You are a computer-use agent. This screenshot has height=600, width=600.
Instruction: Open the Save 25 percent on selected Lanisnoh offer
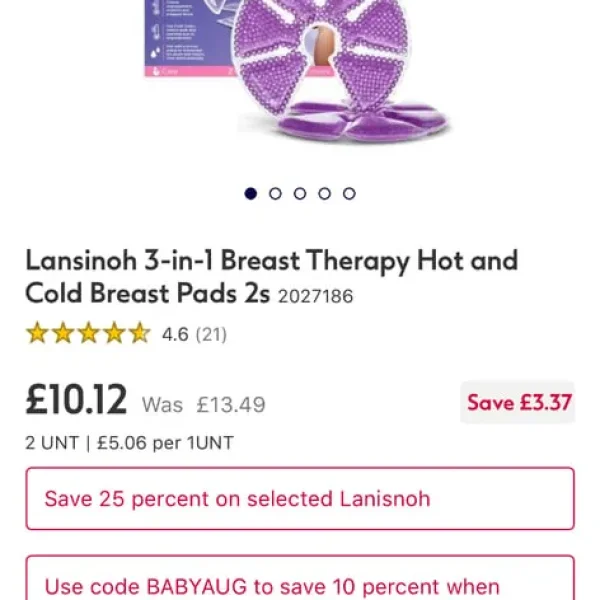coord(300,499)
